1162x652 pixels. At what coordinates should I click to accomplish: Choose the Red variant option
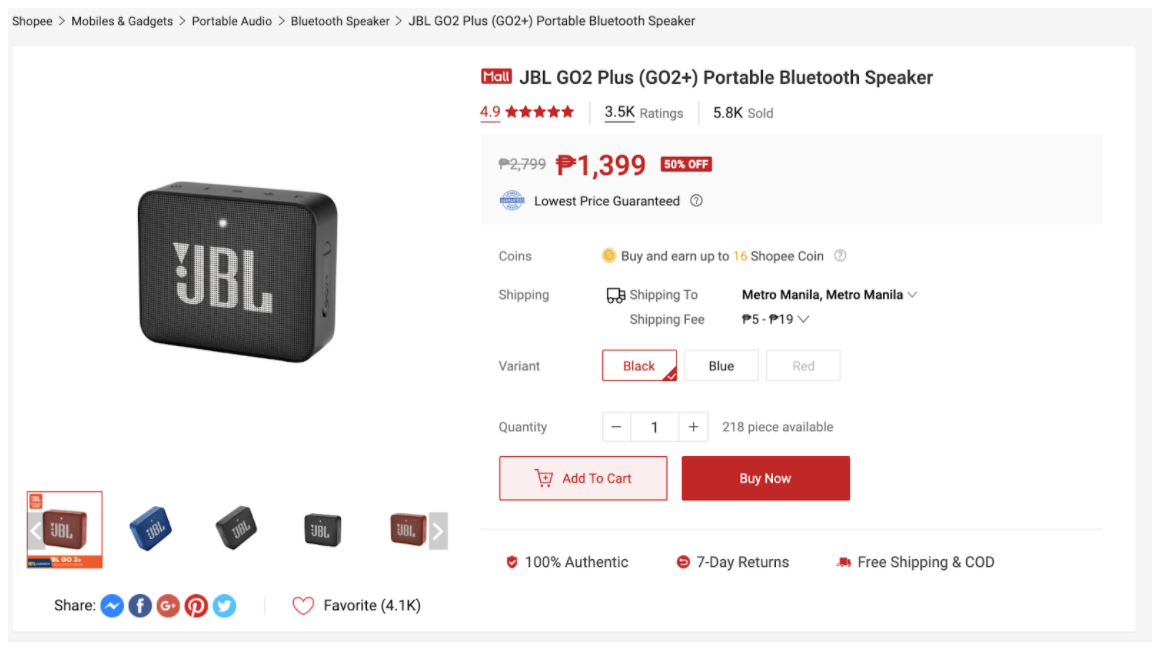803,365
